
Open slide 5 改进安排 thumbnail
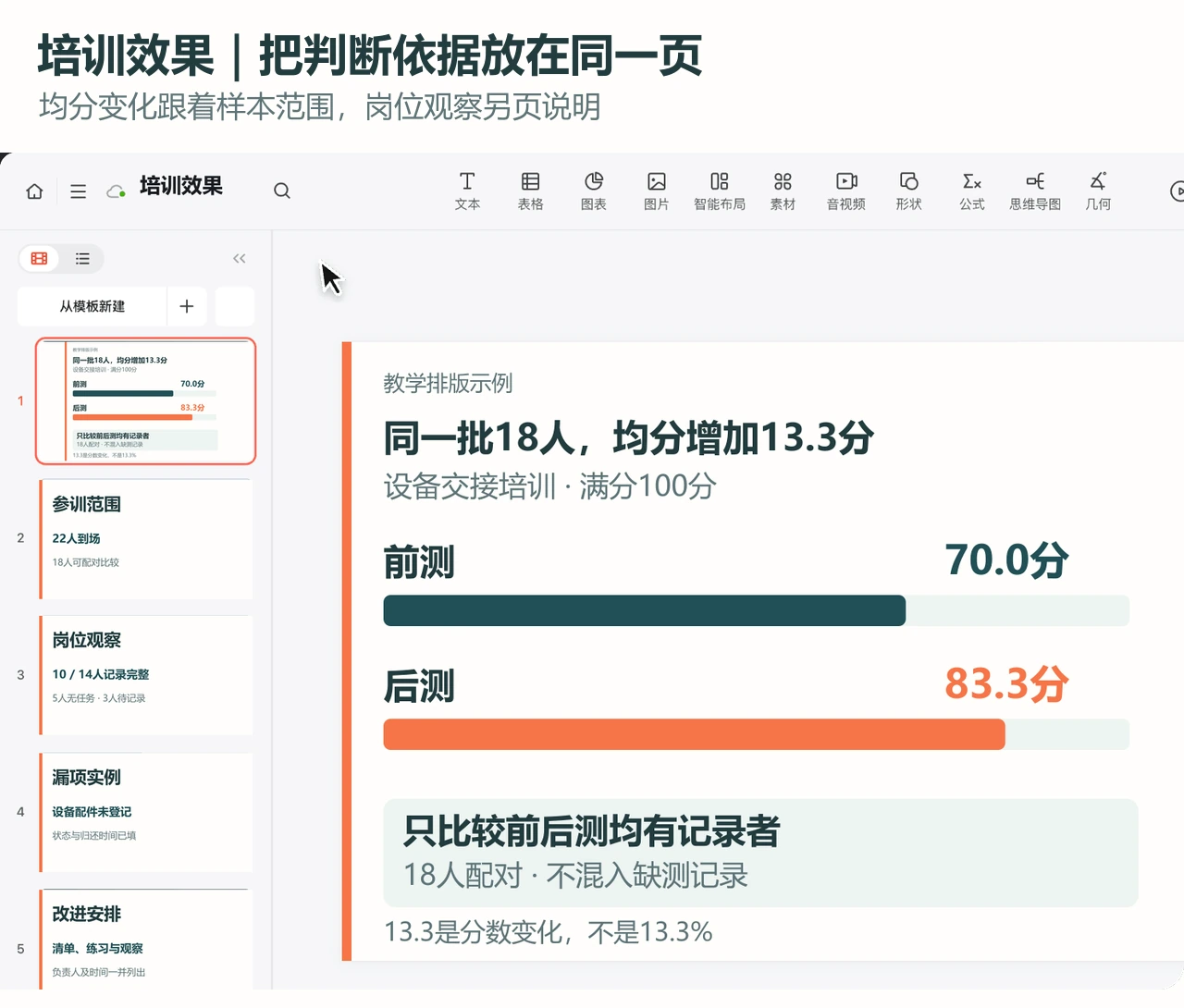(145, 940)
